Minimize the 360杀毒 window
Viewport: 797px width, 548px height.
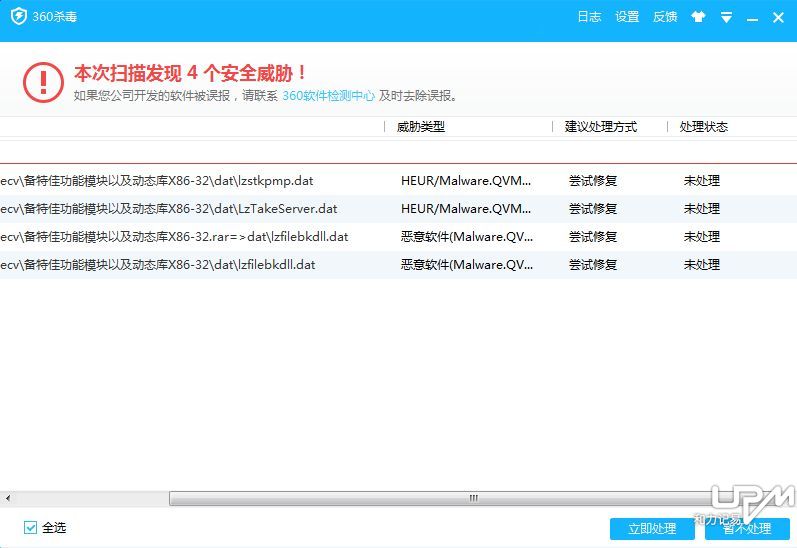click(752, 18)
